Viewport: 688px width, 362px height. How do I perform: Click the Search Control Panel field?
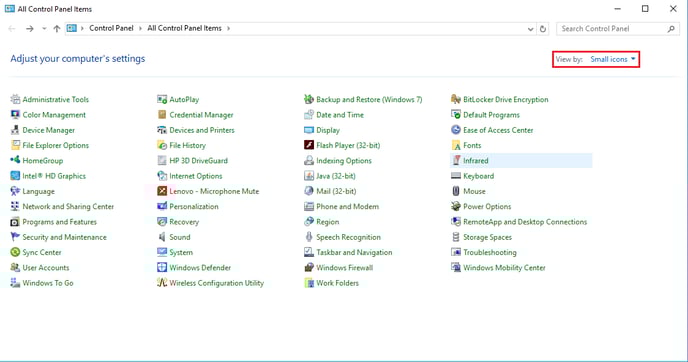(x=617, y=29)
